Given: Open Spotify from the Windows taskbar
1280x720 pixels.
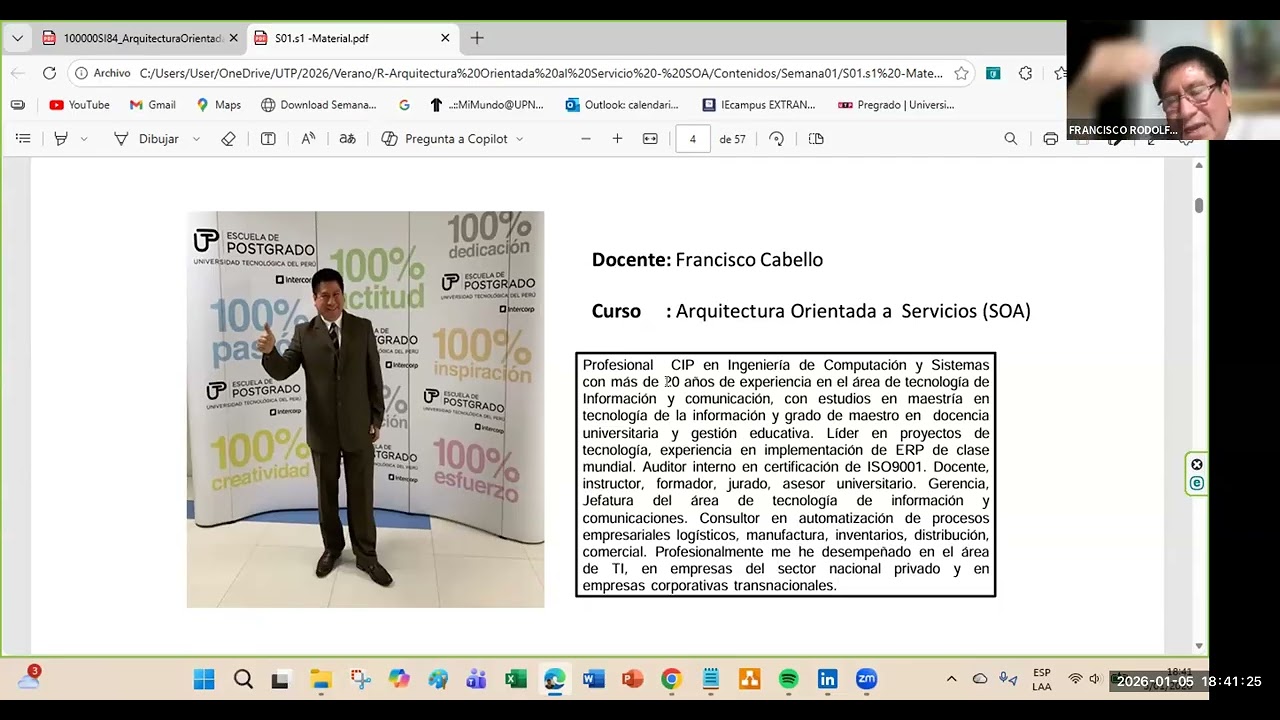Looking at the screenshot, I should click(788, 680).
